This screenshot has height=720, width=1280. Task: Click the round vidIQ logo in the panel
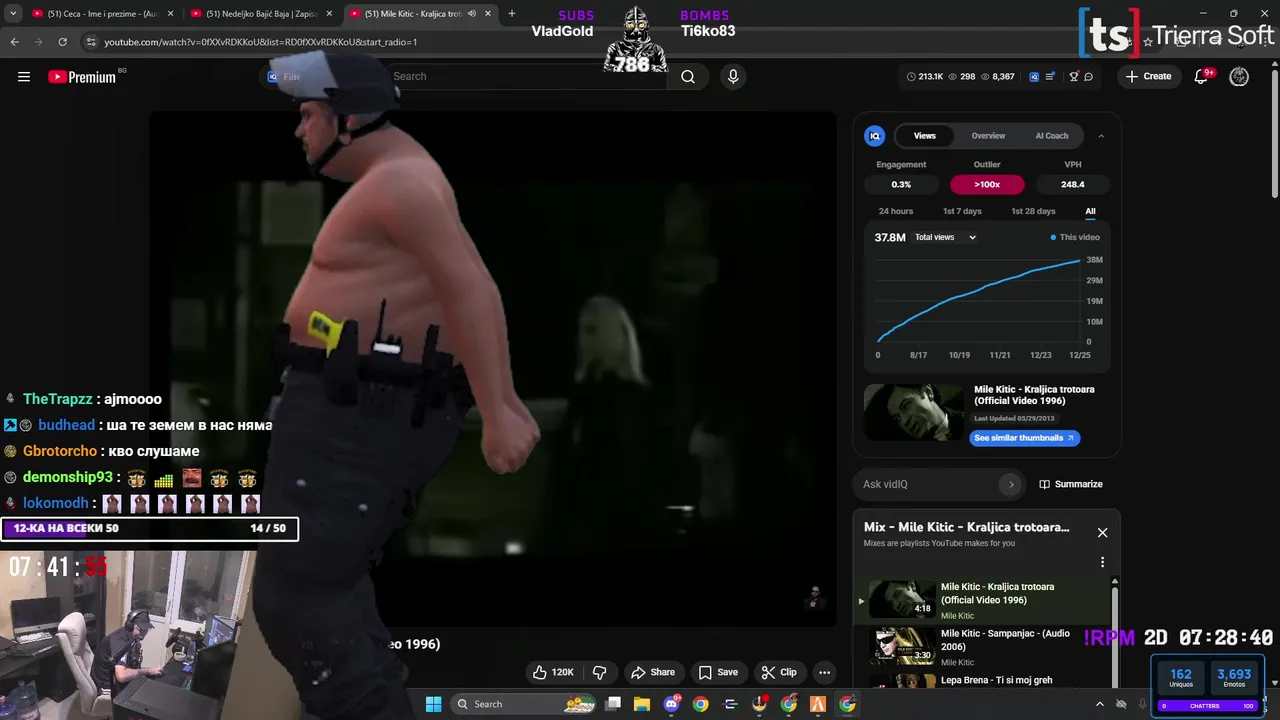(875, 136)
